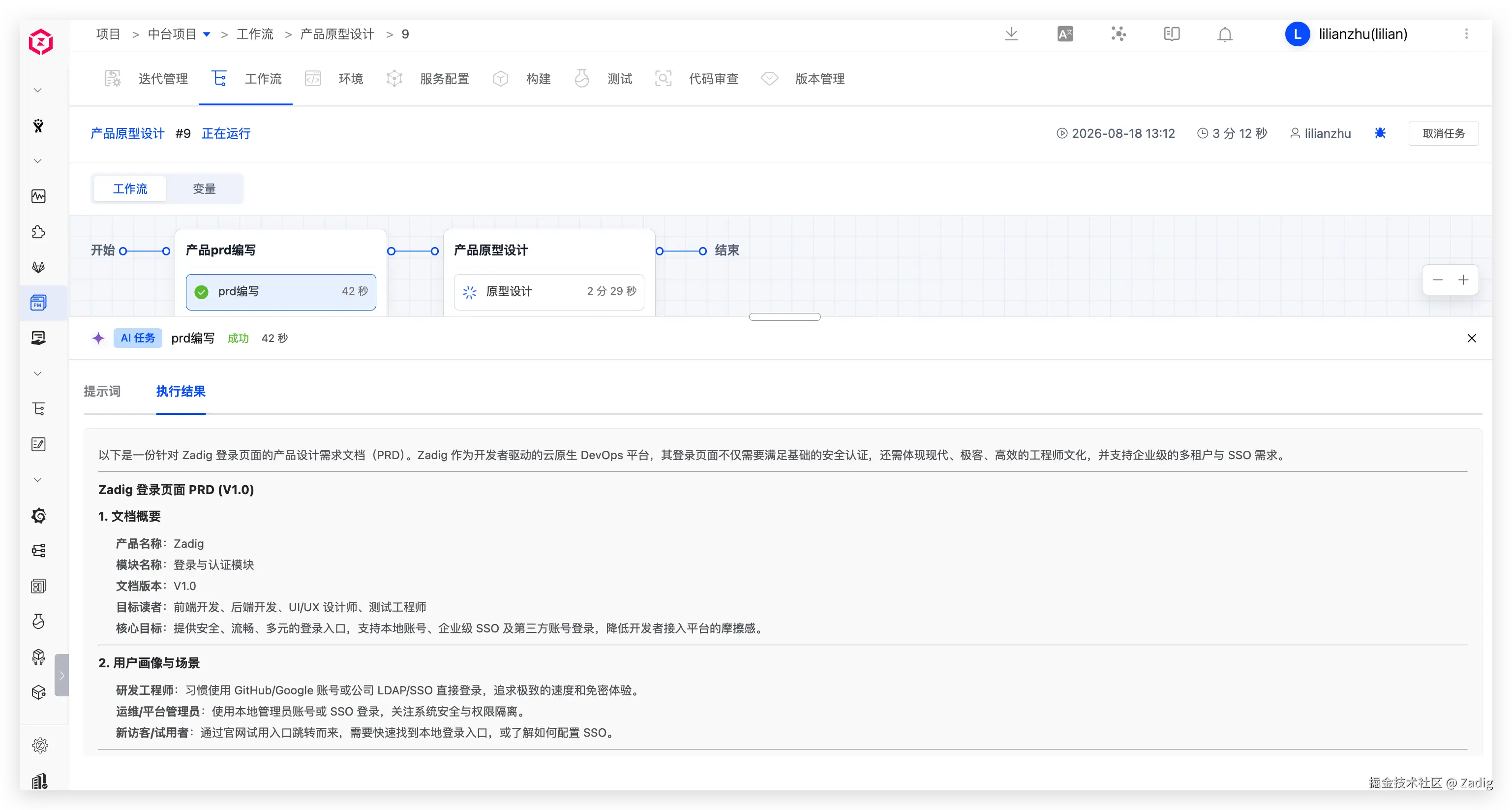Open the three-dot more menu
The image size is (1512, 810).
(1466, 34)
